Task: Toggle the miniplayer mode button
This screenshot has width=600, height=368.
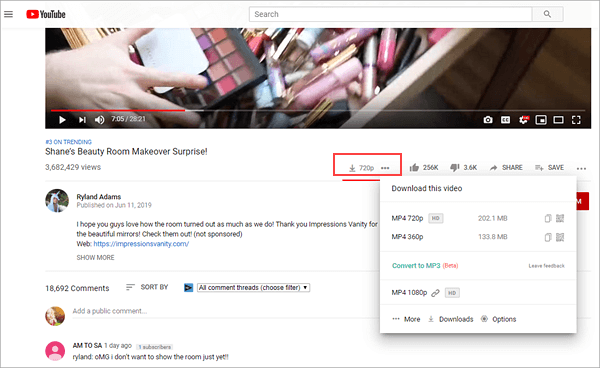Action: [x=541, y=120]
